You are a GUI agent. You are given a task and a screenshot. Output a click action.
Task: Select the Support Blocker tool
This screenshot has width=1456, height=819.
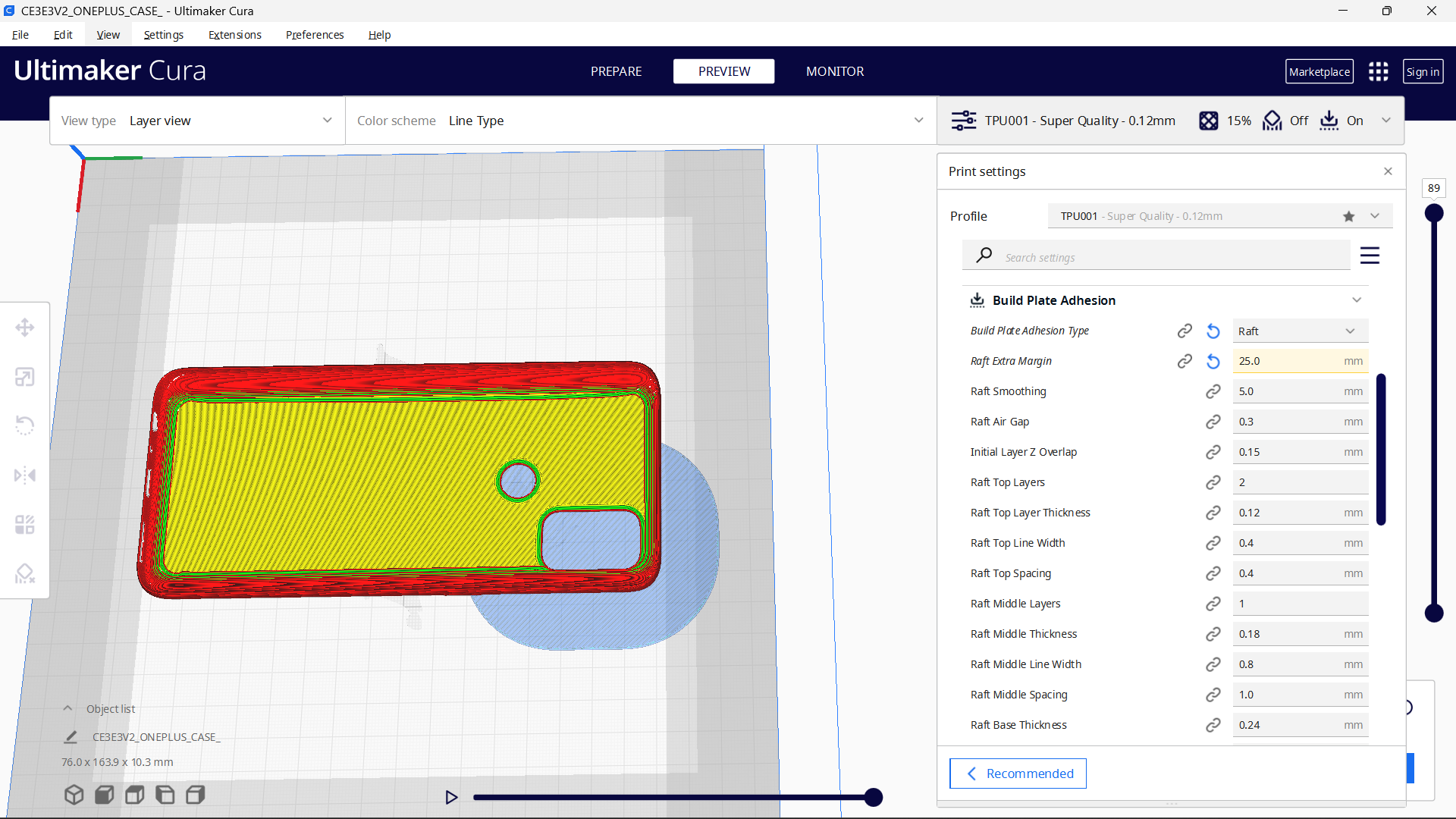pos(24,573)
